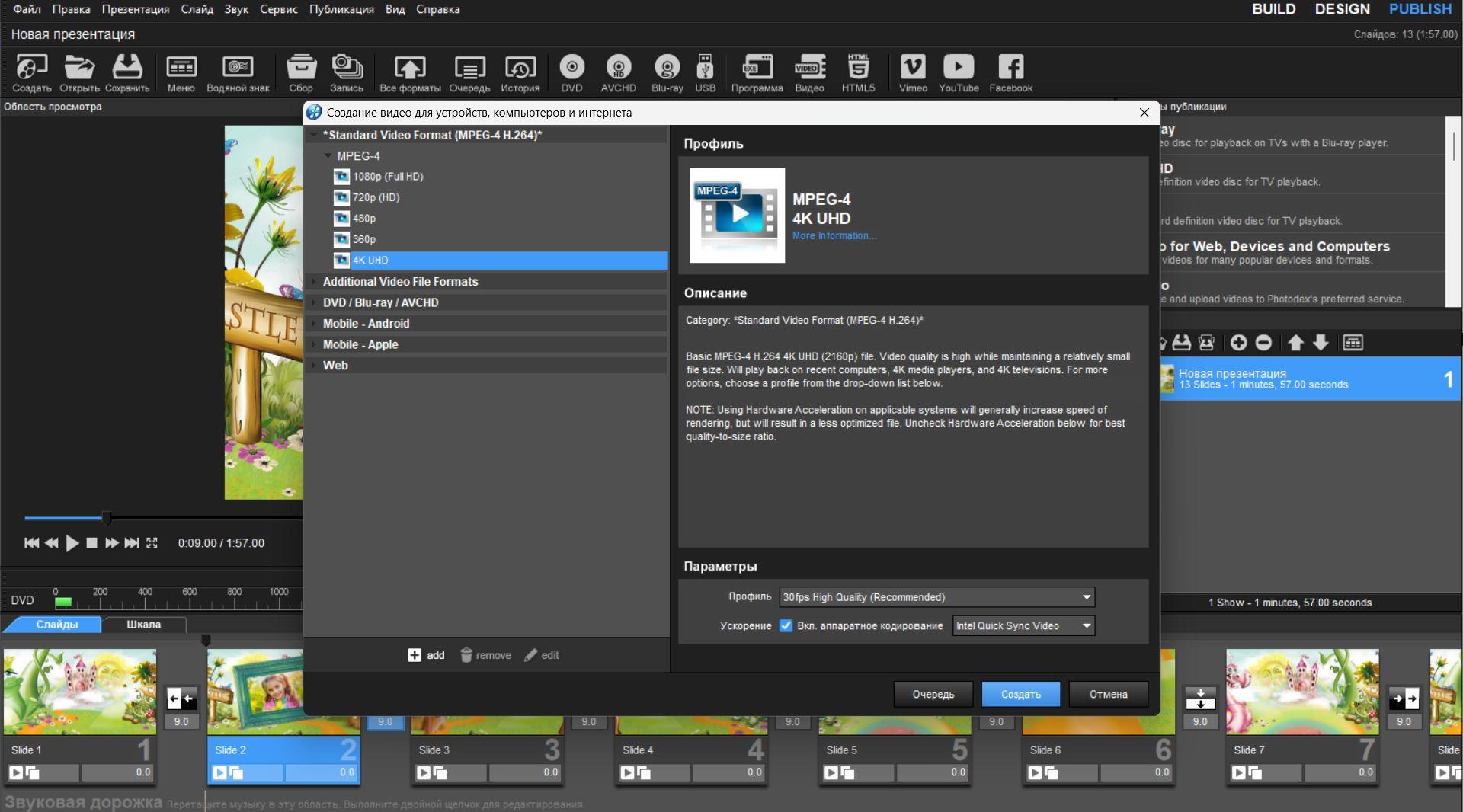The width and height of the screenshot is (1463, 812).
Task: Open the USB publish icon
Action: tap(705, 73)
